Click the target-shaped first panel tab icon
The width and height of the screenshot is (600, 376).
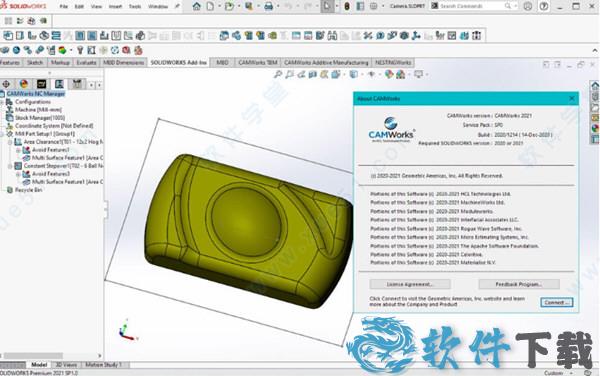6,84
